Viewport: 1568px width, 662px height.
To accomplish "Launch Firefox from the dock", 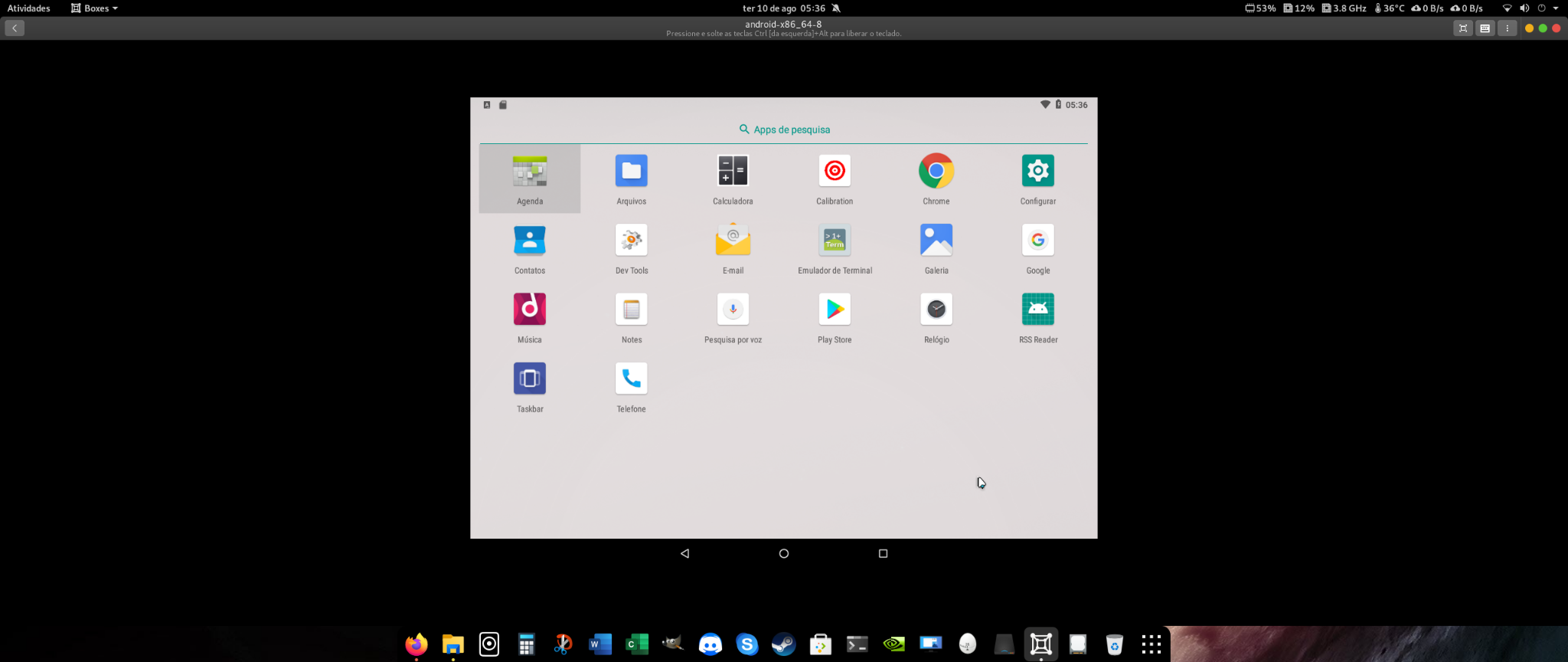I will [x=416, y=644].
